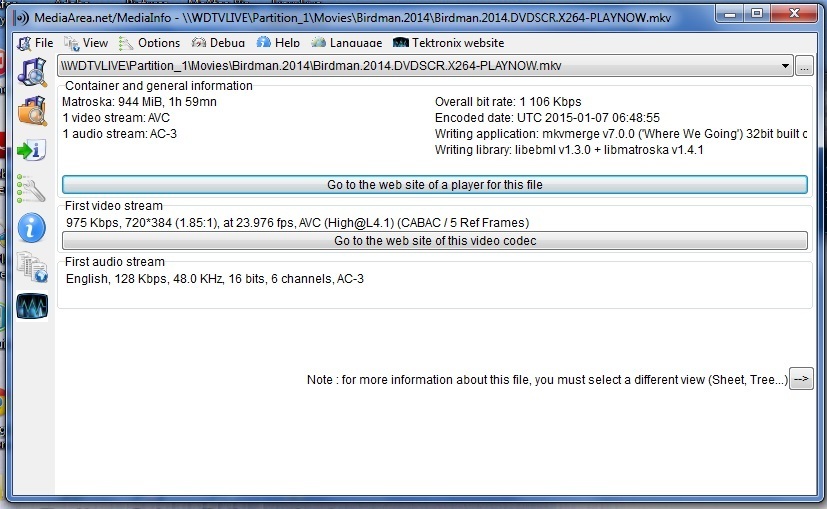This screenshot has height=509, width=827.
Task: Click the Export green arrow sidebar icon
Action: [x=32, y=150]
